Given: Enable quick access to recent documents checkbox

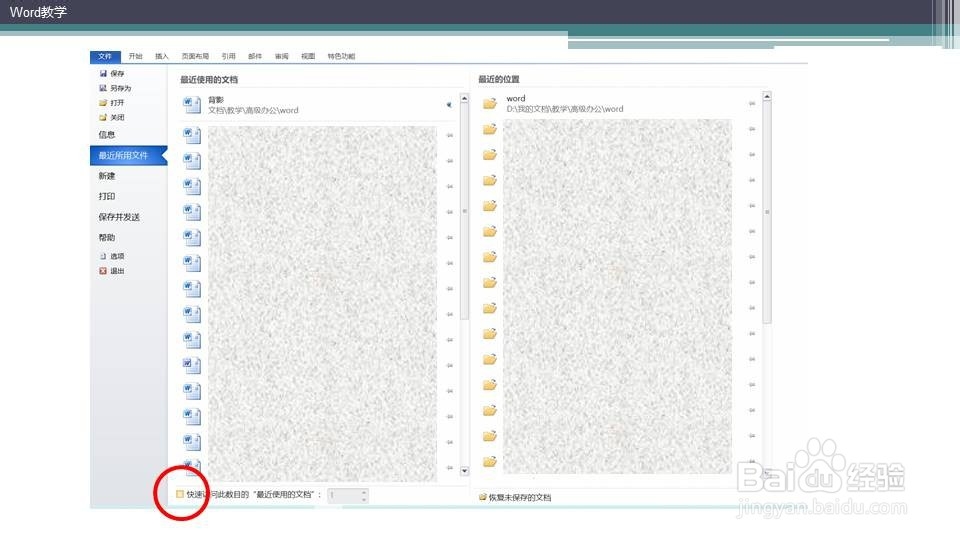Looking at the screenshot, I should coord(180,494).
